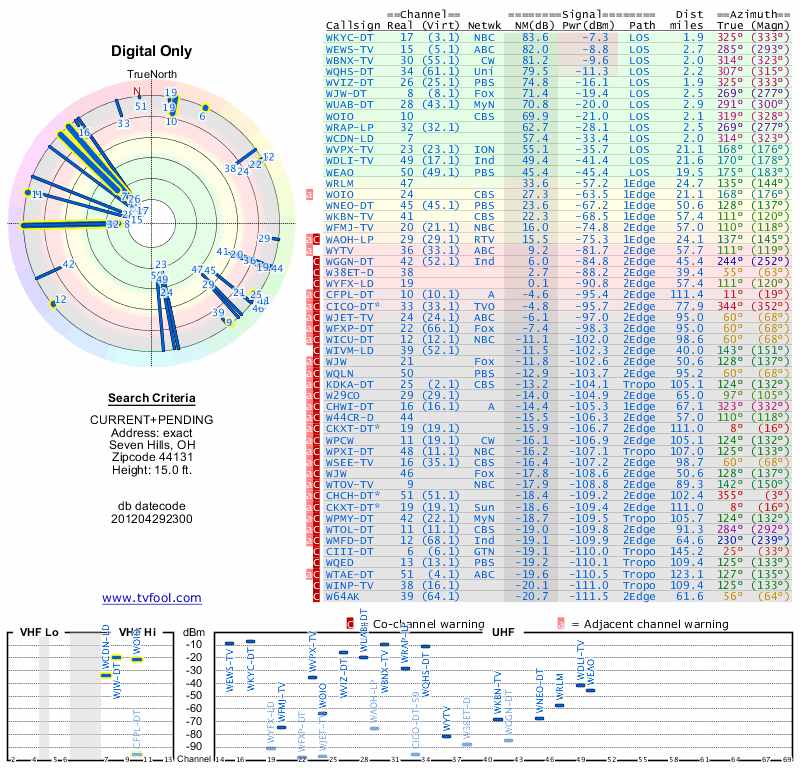Select WTOL-DT callsign in the table
The height and width of the screenshot is (768, 800).
(x=349, y=530)
